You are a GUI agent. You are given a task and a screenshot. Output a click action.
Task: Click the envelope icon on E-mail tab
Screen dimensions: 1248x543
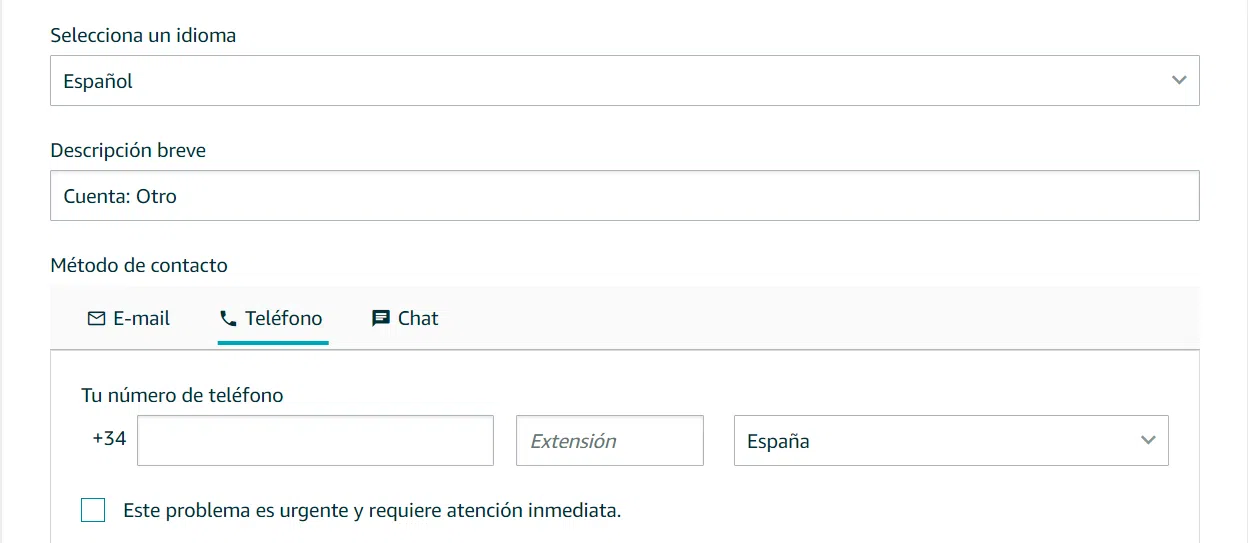(x=96, y=319)
